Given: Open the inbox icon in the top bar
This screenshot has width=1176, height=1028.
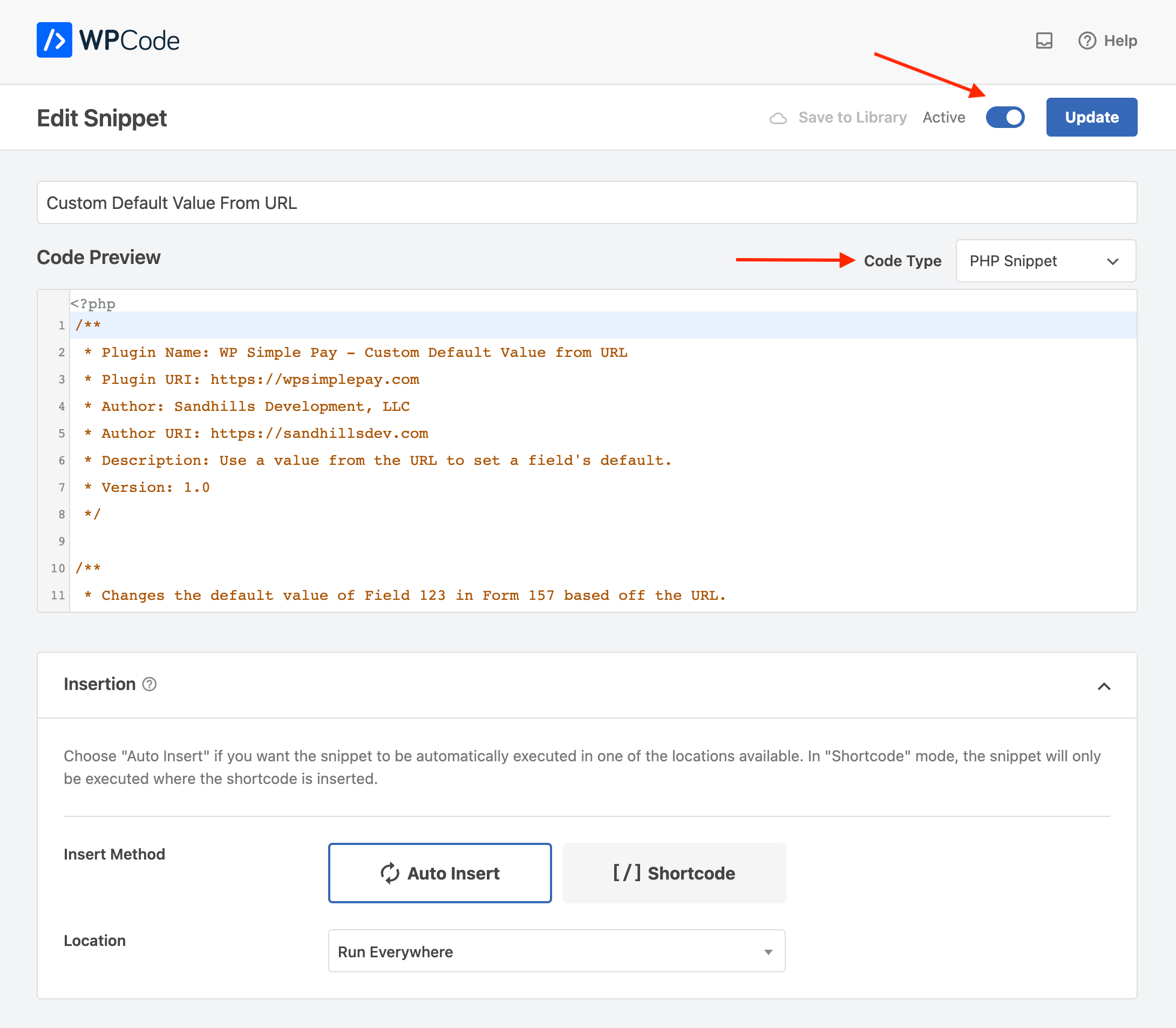Looking at the screenshot, I should 1045,40.
